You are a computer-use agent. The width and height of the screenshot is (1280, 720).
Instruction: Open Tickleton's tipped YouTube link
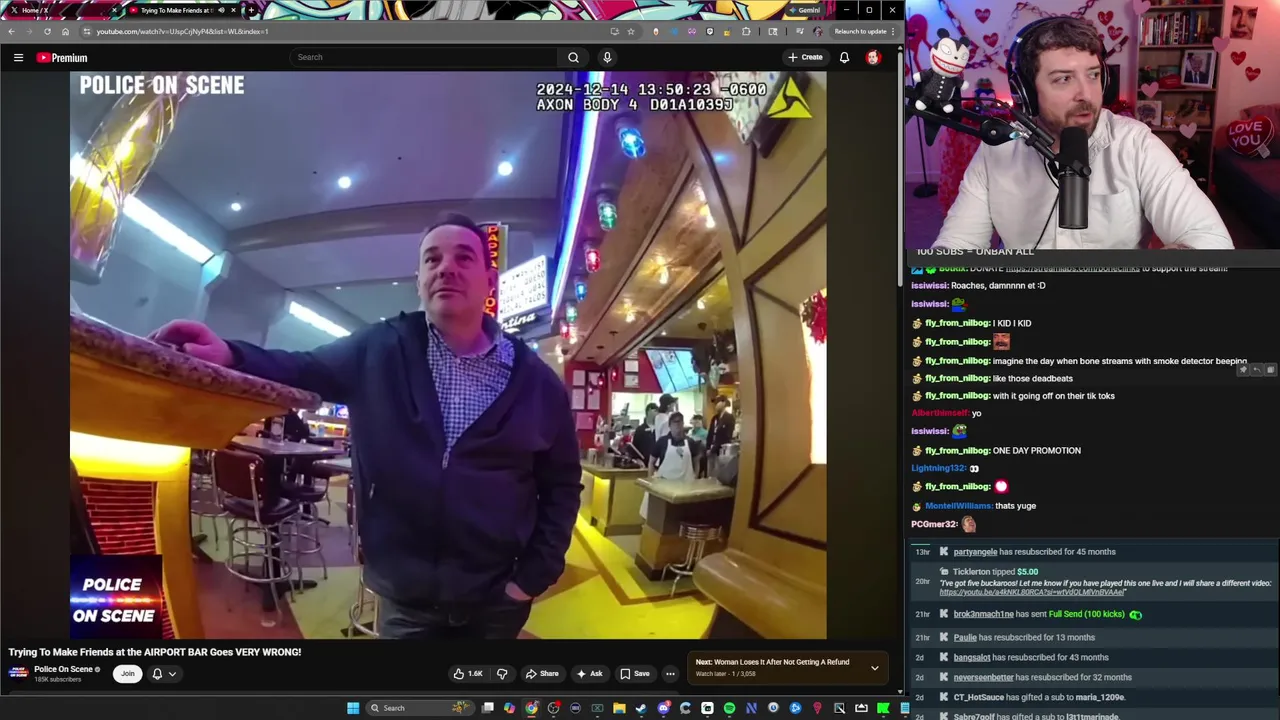point(1032,592)
